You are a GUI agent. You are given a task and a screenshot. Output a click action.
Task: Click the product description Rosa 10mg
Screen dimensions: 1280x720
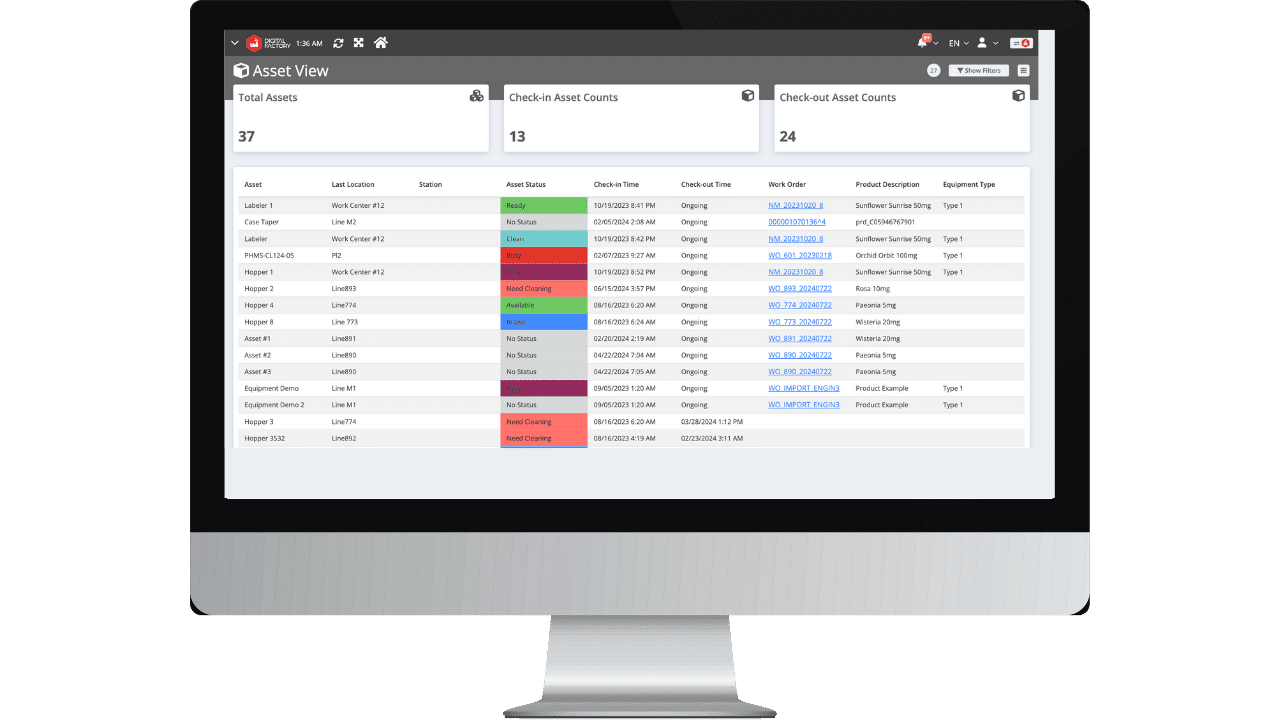pos(874,288)
